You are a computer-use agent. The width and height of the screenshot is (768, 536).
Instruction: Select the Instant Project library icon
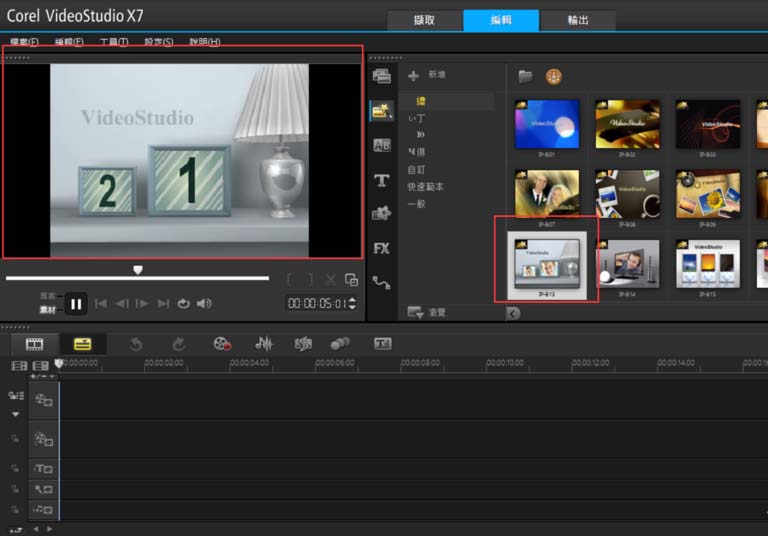click(382, 111)
